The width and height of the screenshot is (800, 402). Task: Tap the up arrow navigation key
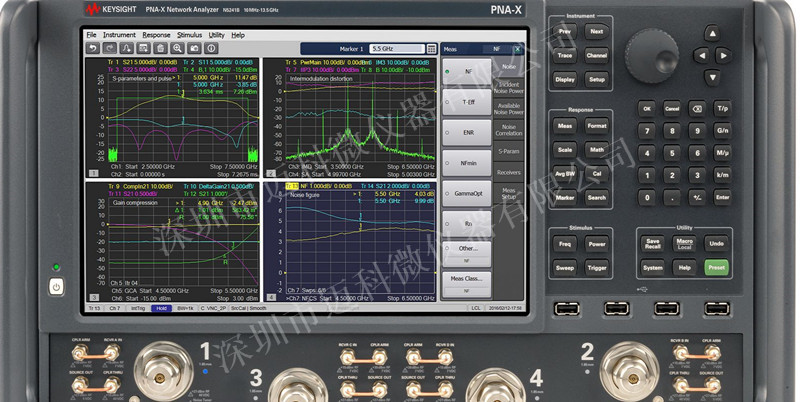point(712,34)
